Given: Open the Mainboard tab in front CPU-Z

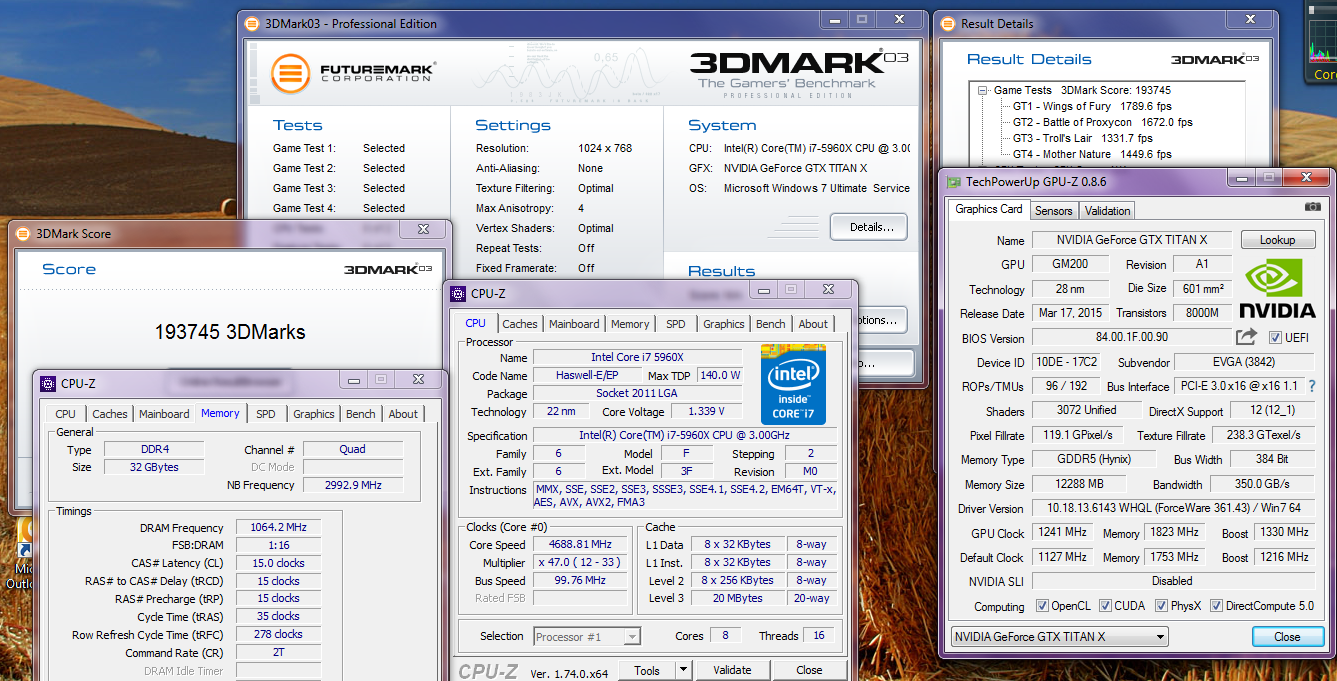Looking at the screenshot, I should [x=574, y=324].
